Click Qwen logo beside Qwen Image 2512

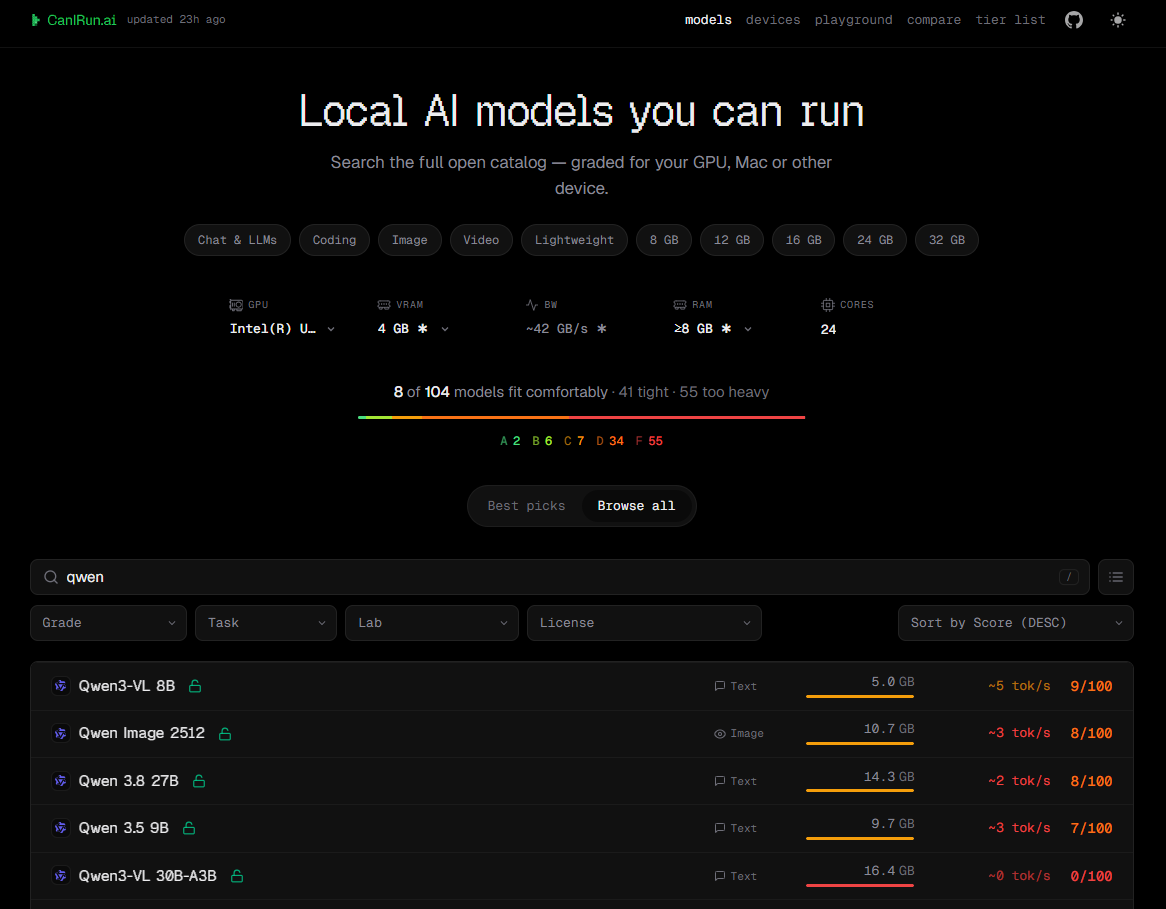(x=61, y=733)
